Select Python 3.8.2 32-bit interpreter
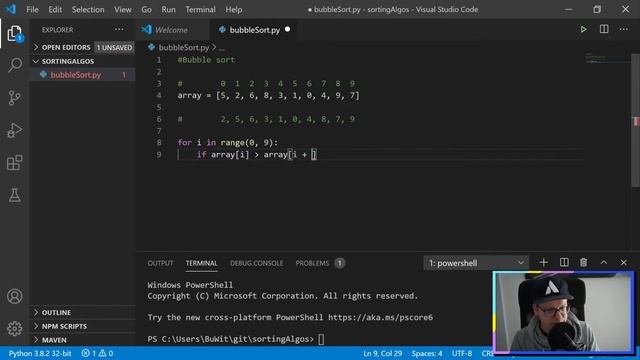The width and height of the screenshot is (640, 360). tap(40, 353)
